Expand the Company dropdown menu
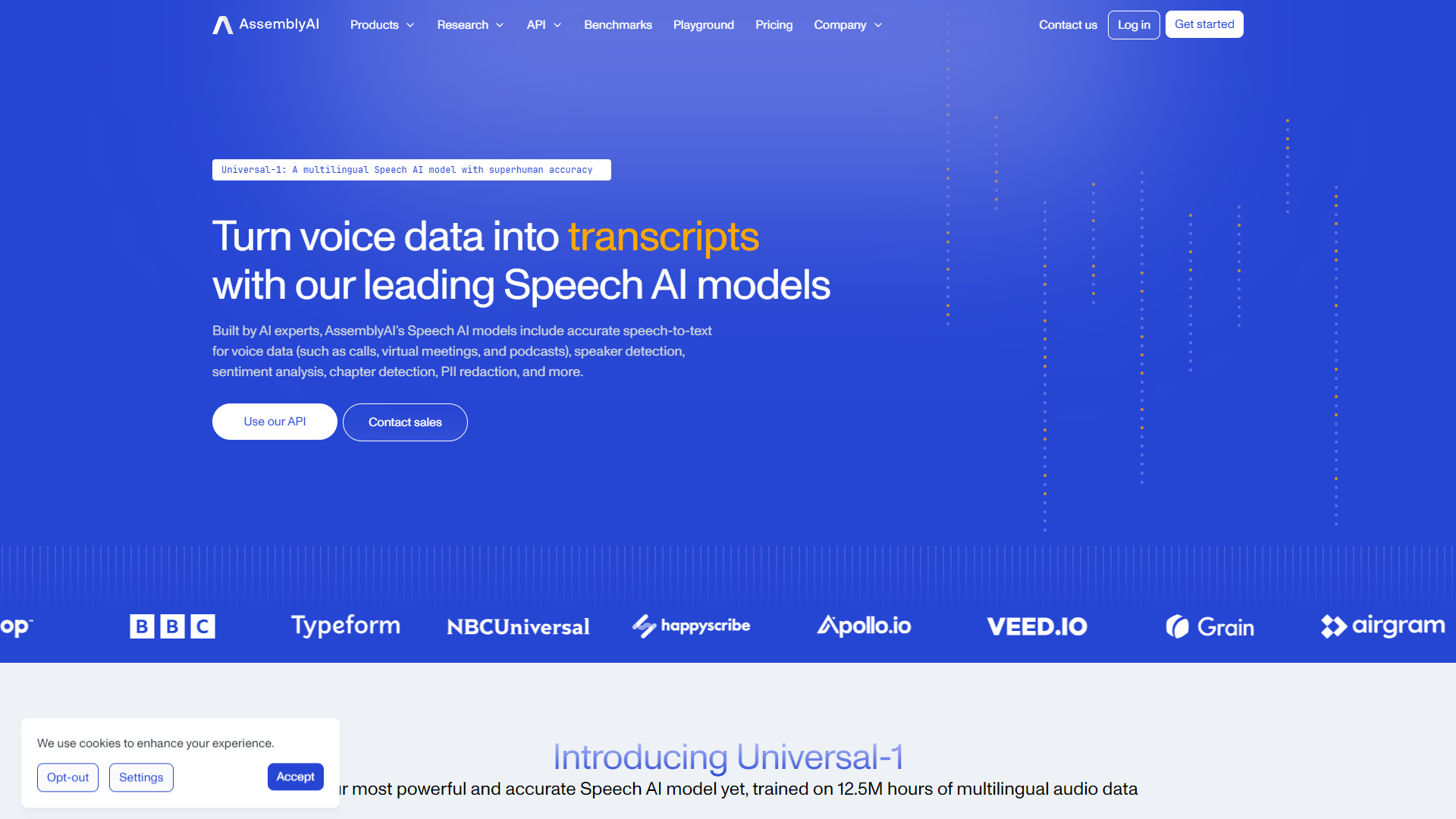 [x=849, y=25]
